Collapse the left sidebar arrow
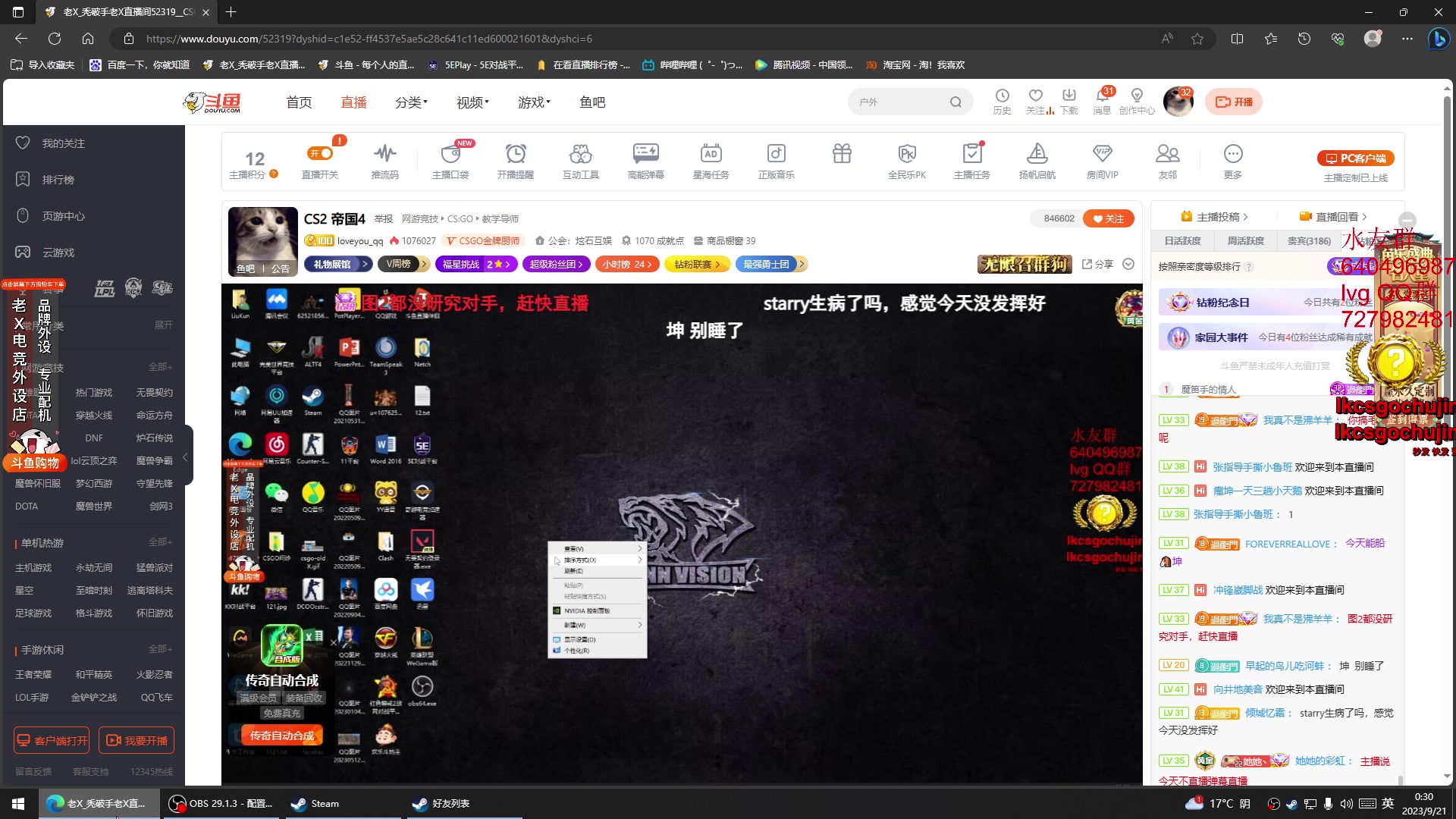 (185, 457)
